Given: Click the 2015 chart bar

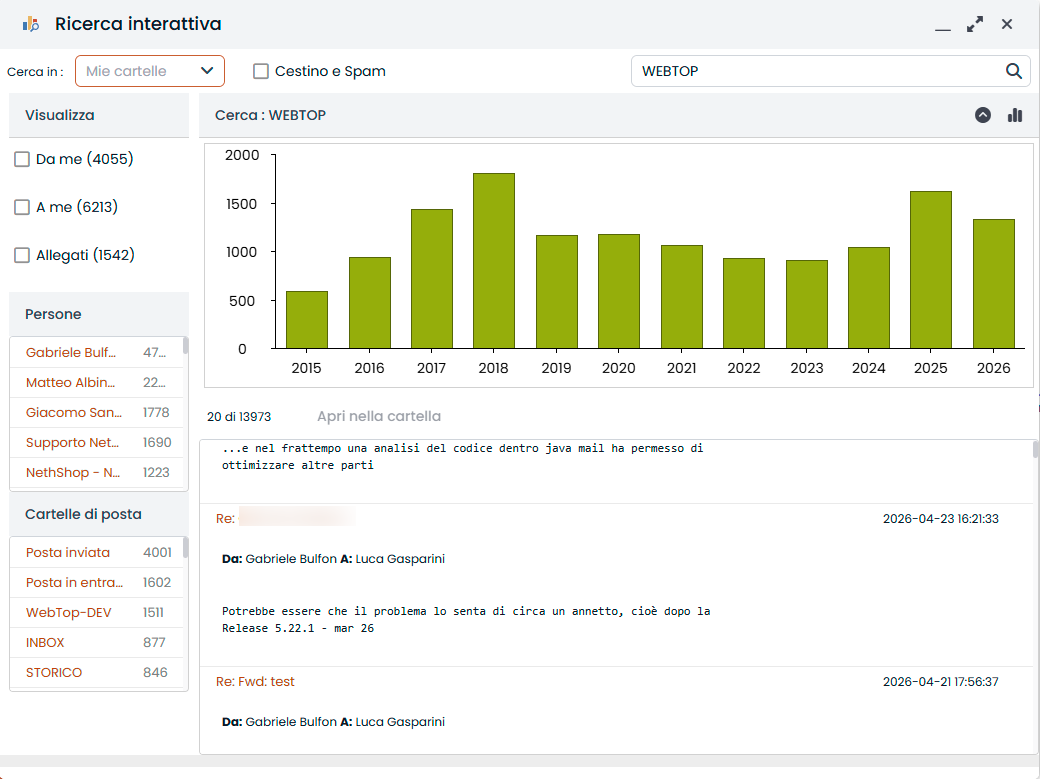Looking at the screenshot, I should 307,320.
